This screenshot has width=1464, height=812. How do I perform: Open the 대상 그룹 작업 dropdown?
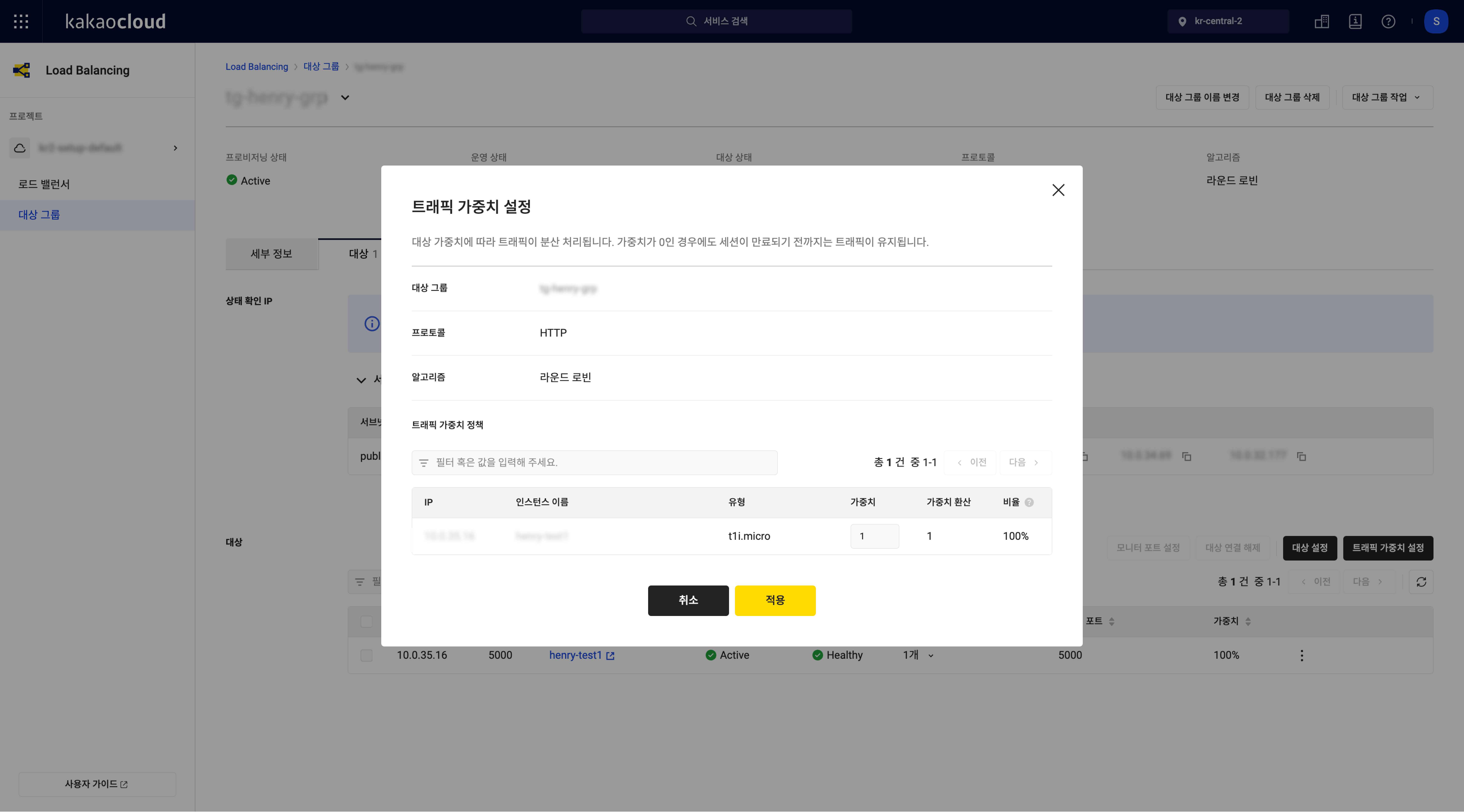(x=1387, y=98)
